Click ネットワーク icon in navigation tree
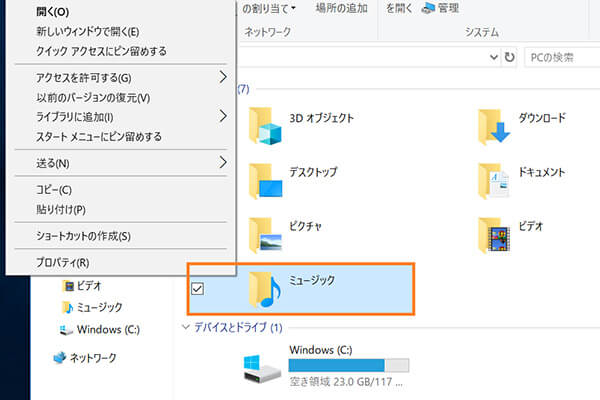The width and height of the screenshot is (600, 400). tap(59, 358)
